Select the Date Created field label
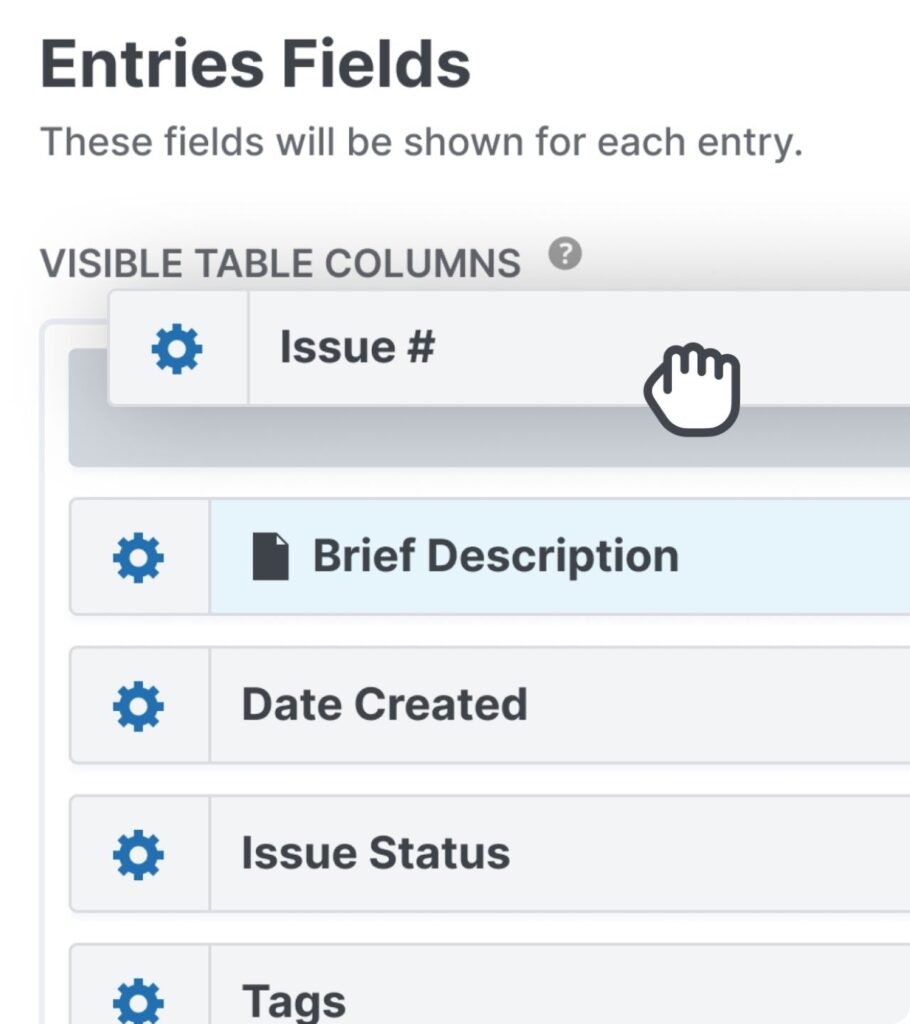910x1024 pixels. [x=384, y=705]
